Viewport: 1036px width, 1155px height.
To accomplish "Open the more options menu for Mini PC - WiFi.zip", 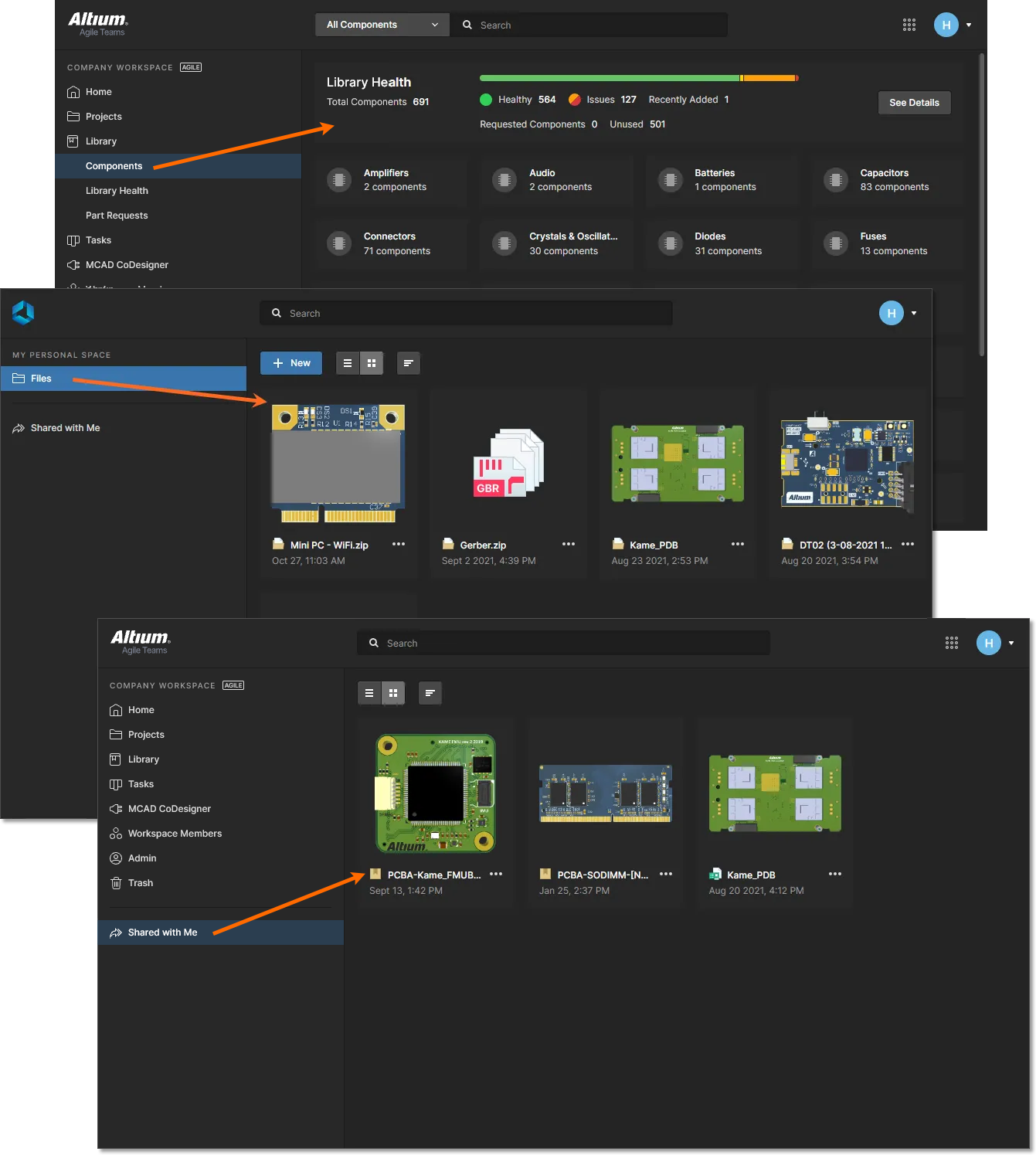I will [399, 545].
